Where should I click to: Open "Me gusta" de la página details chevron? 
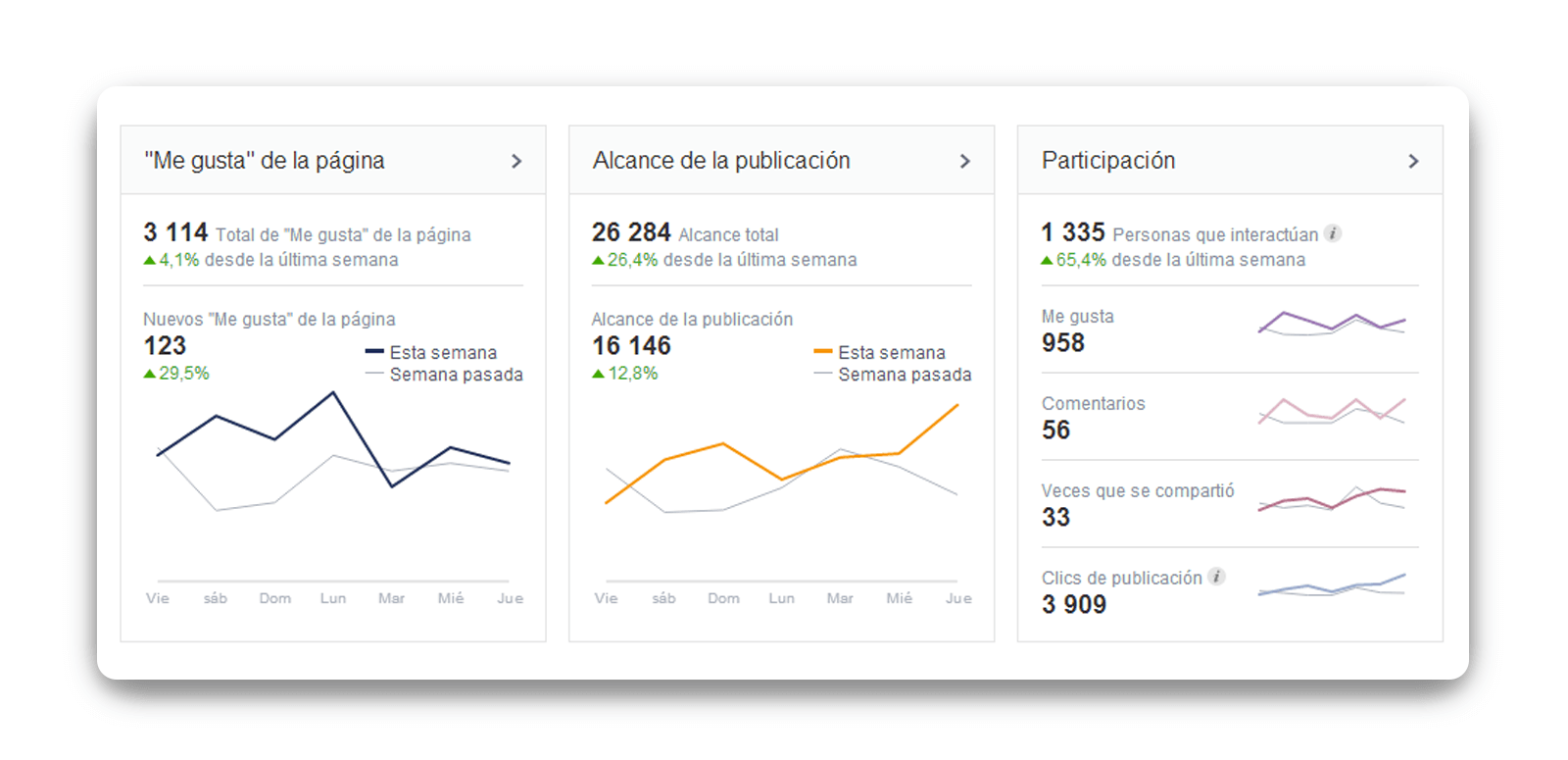pyautogui.click(x=516, y=161)
